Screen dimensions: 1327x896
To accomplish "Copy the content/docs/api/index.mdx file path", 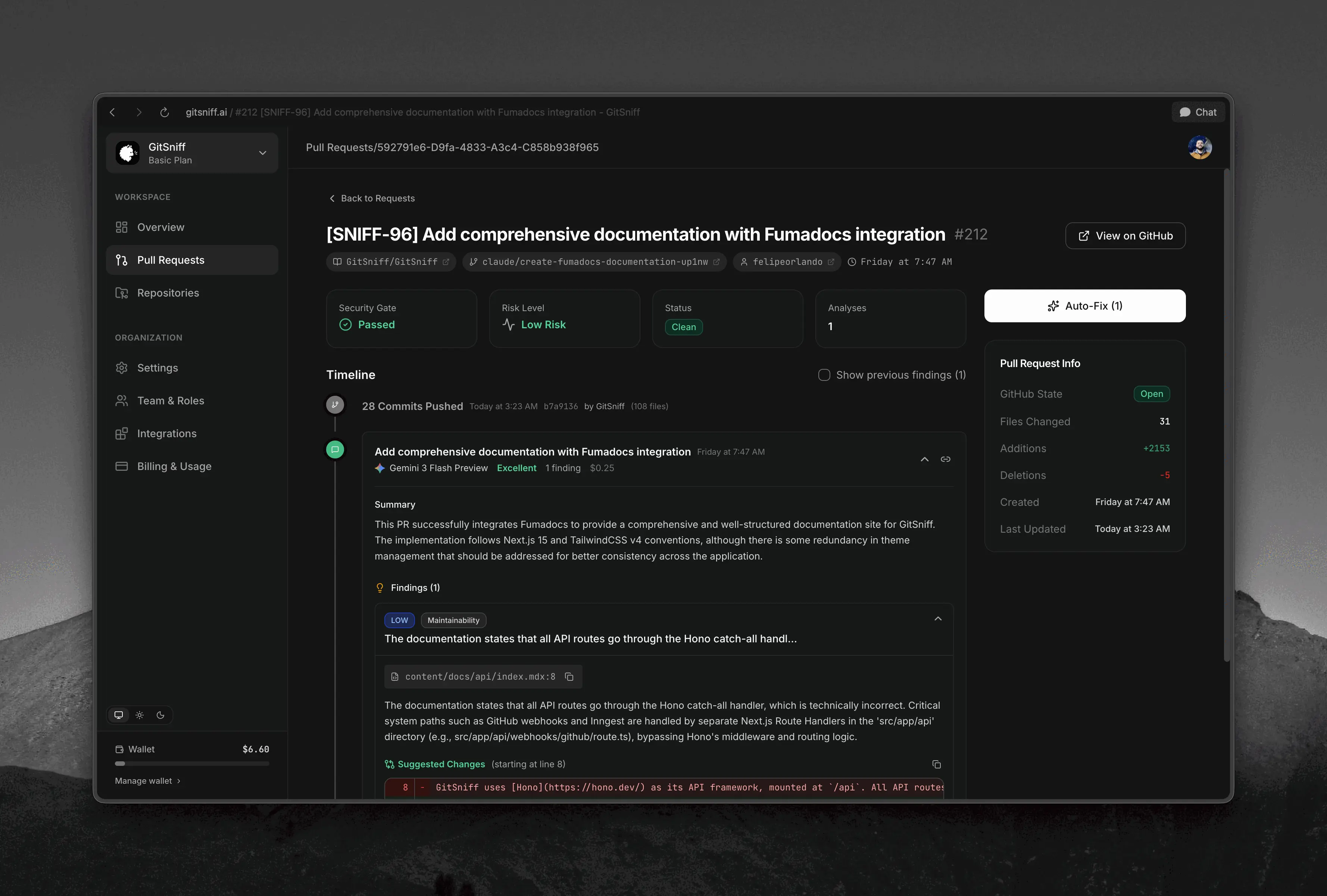I will pyautogui.click(x=569, y=677).
